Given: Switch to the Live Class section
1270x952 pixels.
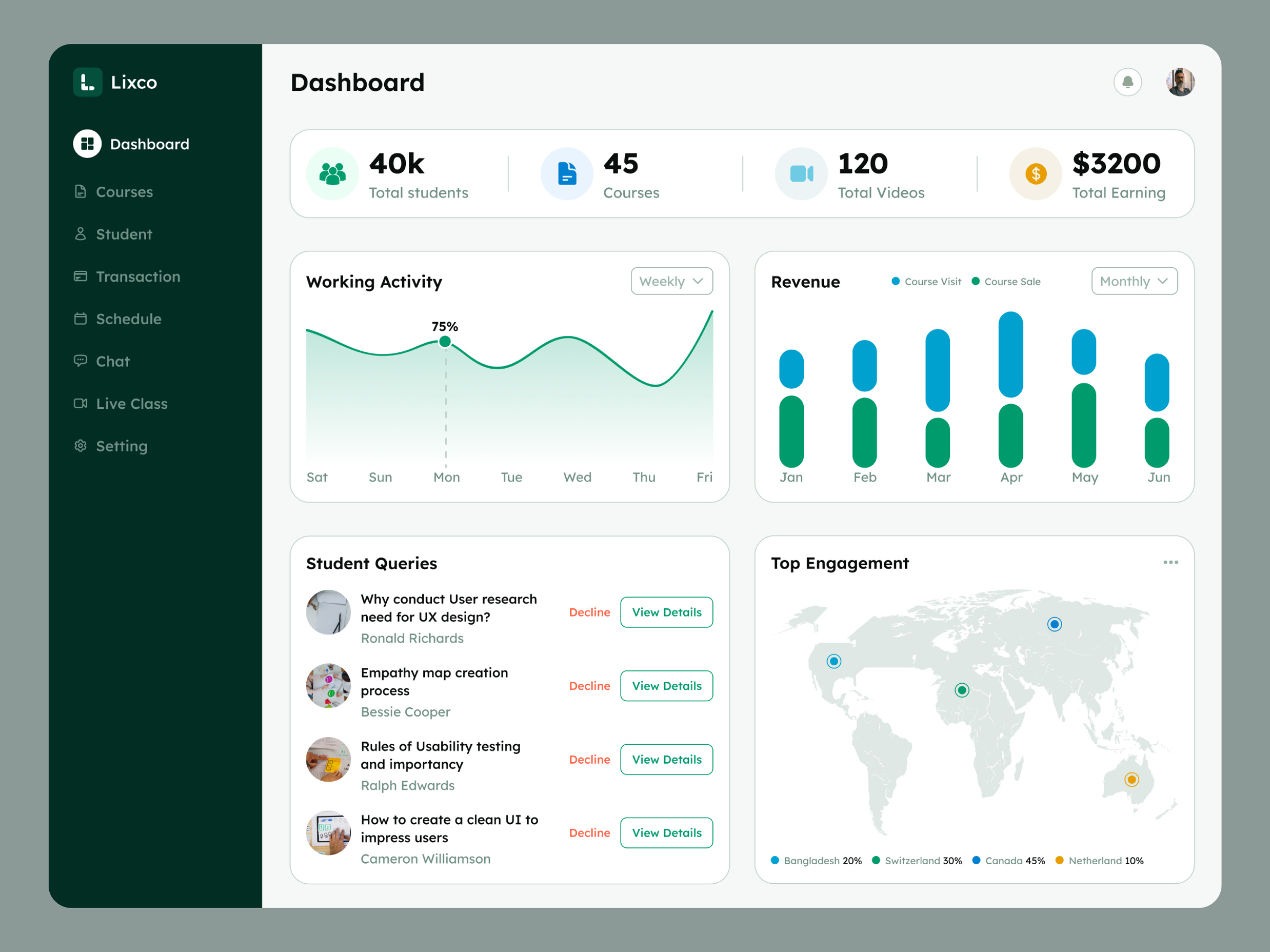Looking at the screenshot, I should pyautogui.click(x=131, y=404).
